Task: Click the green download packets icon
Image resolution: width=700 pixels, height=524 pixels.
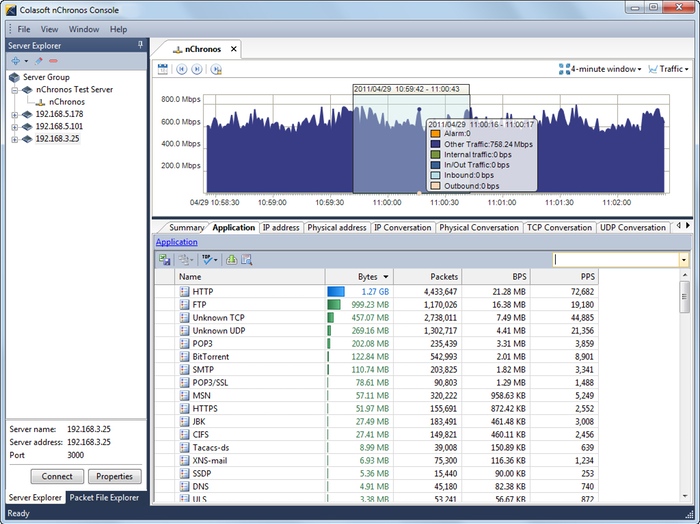Action: tap(231, 260)
